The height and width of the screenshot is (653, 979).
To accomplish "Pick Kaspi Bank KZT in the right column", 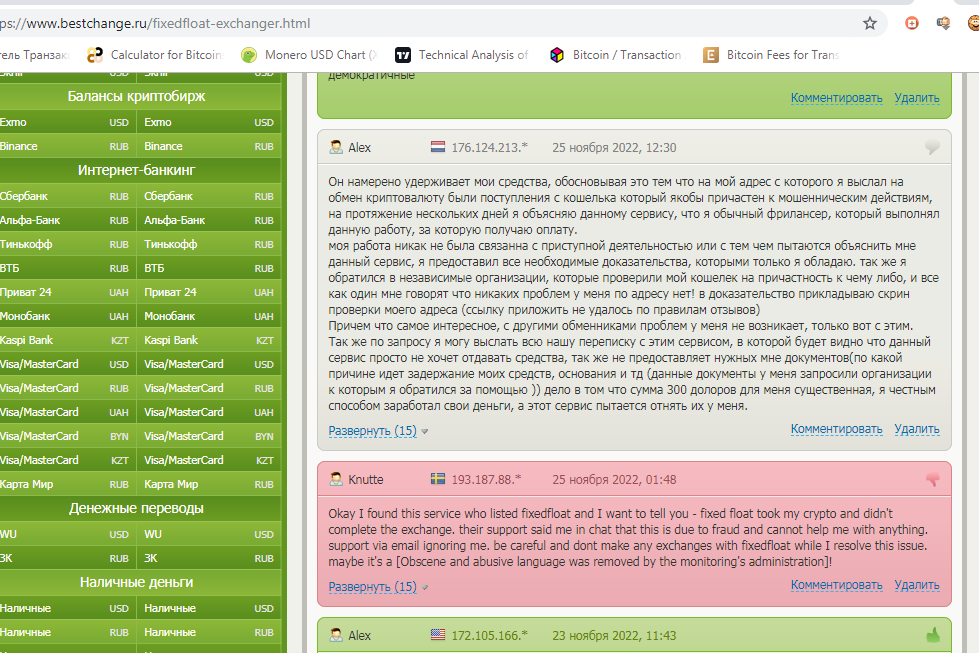I will (x=209, y=340).
